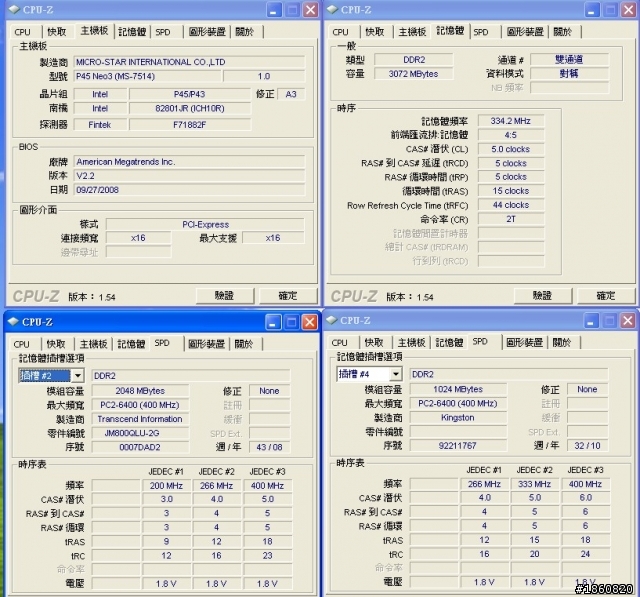Screen dimensions: 640x597
Task: Open 記憶體 tab in bottom-left SPD window
Action: coord(131,344)
